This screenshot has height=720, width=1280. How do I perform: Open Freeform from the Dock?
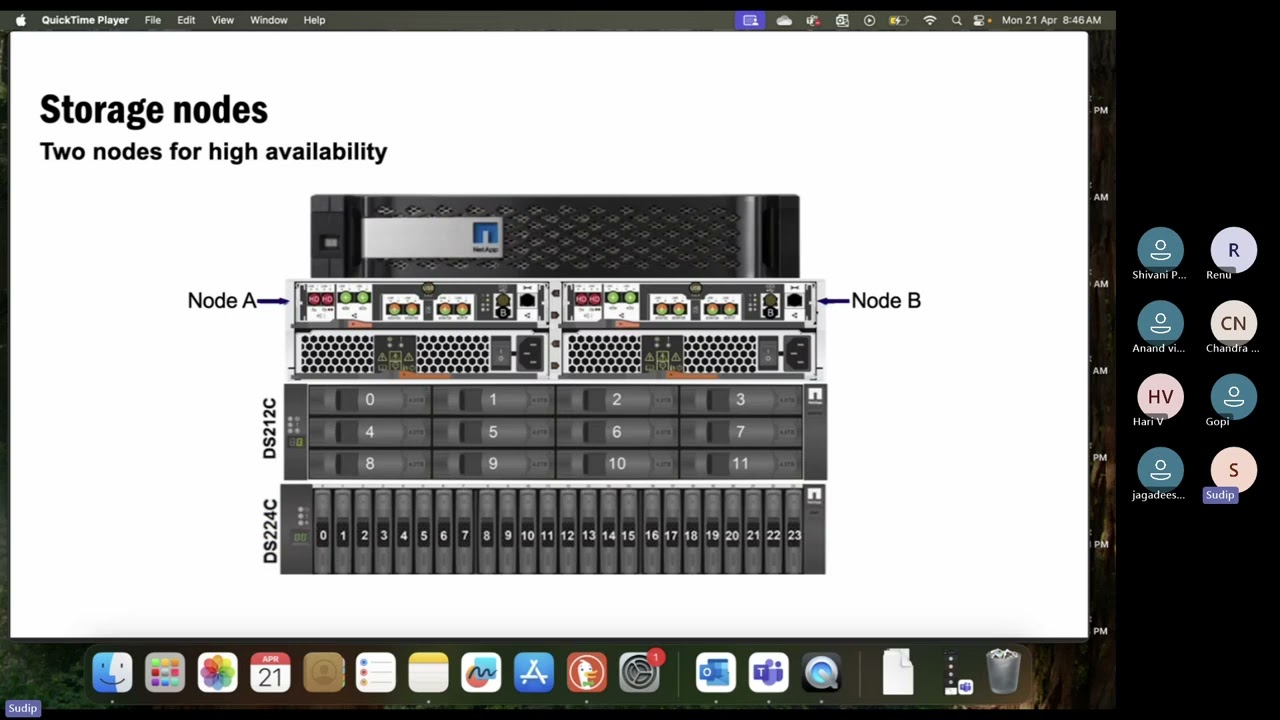tap(481, 672)
